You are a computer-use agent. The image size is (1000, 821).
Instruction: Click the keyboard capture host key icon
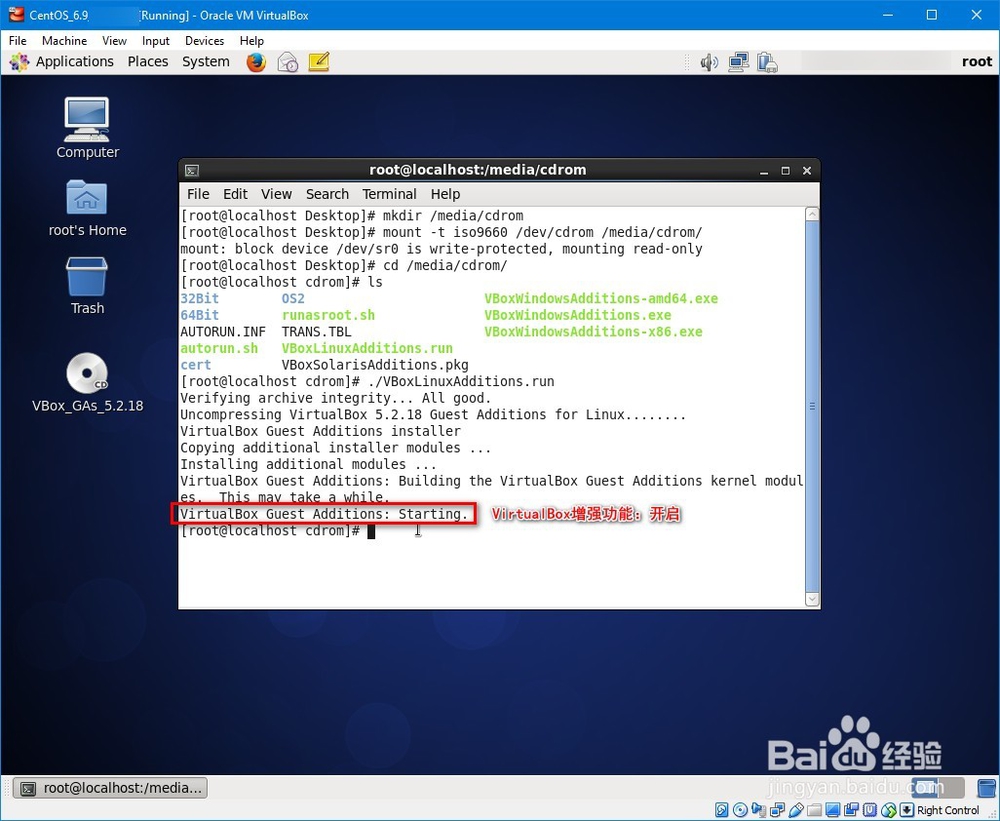coord(907,810)
